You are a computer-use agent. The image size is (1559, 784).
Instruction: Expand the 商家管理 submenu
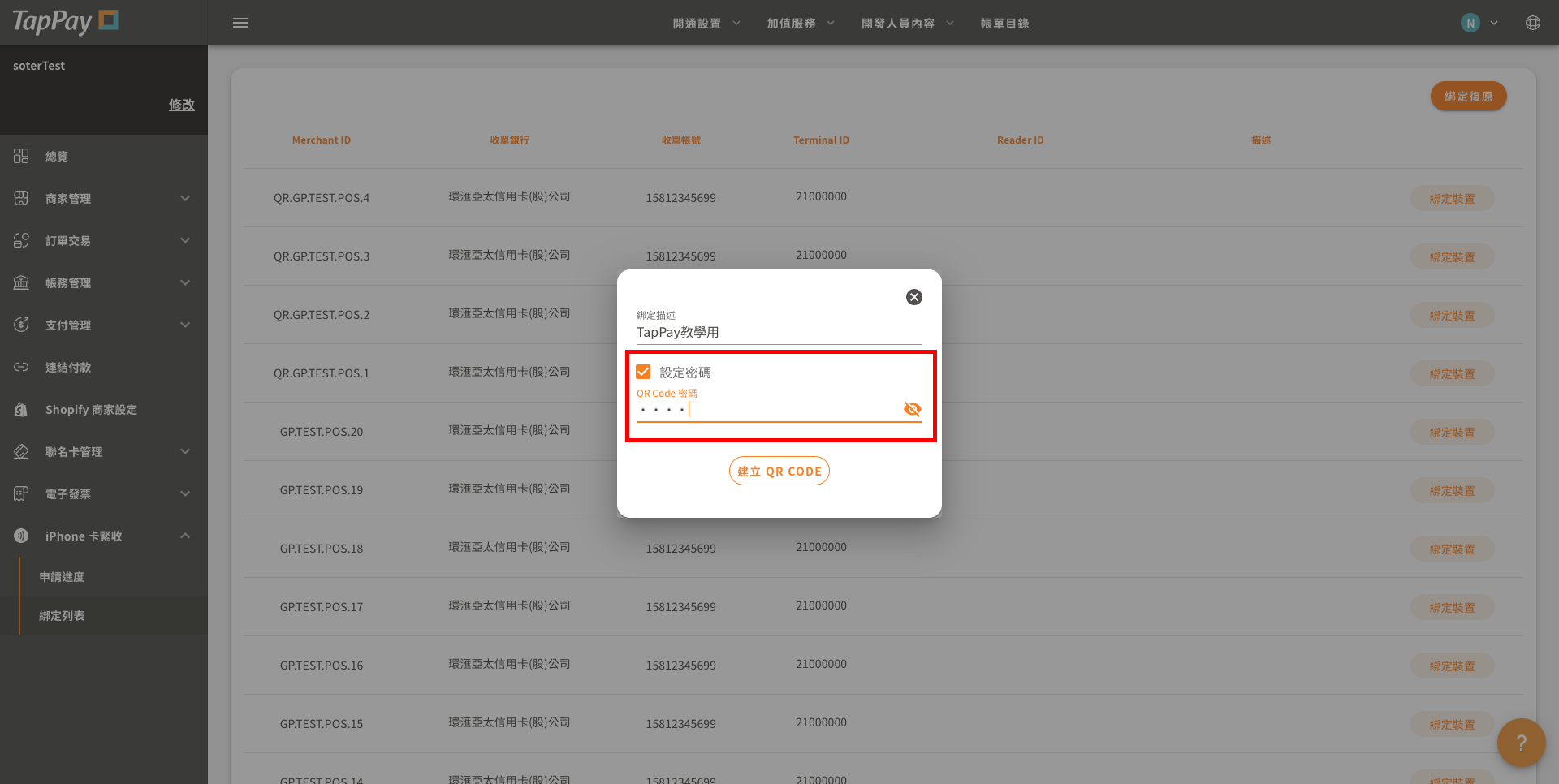click(185, 198)
